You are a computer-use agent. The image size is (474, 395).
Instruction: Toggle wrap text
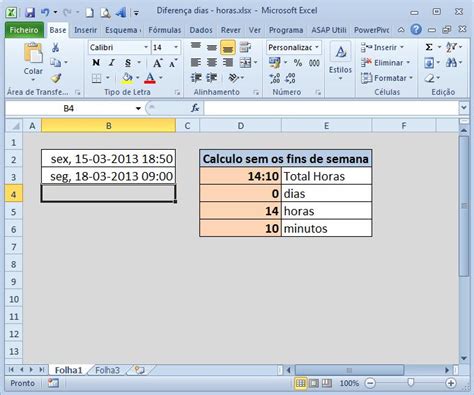[x=245, y=47]
